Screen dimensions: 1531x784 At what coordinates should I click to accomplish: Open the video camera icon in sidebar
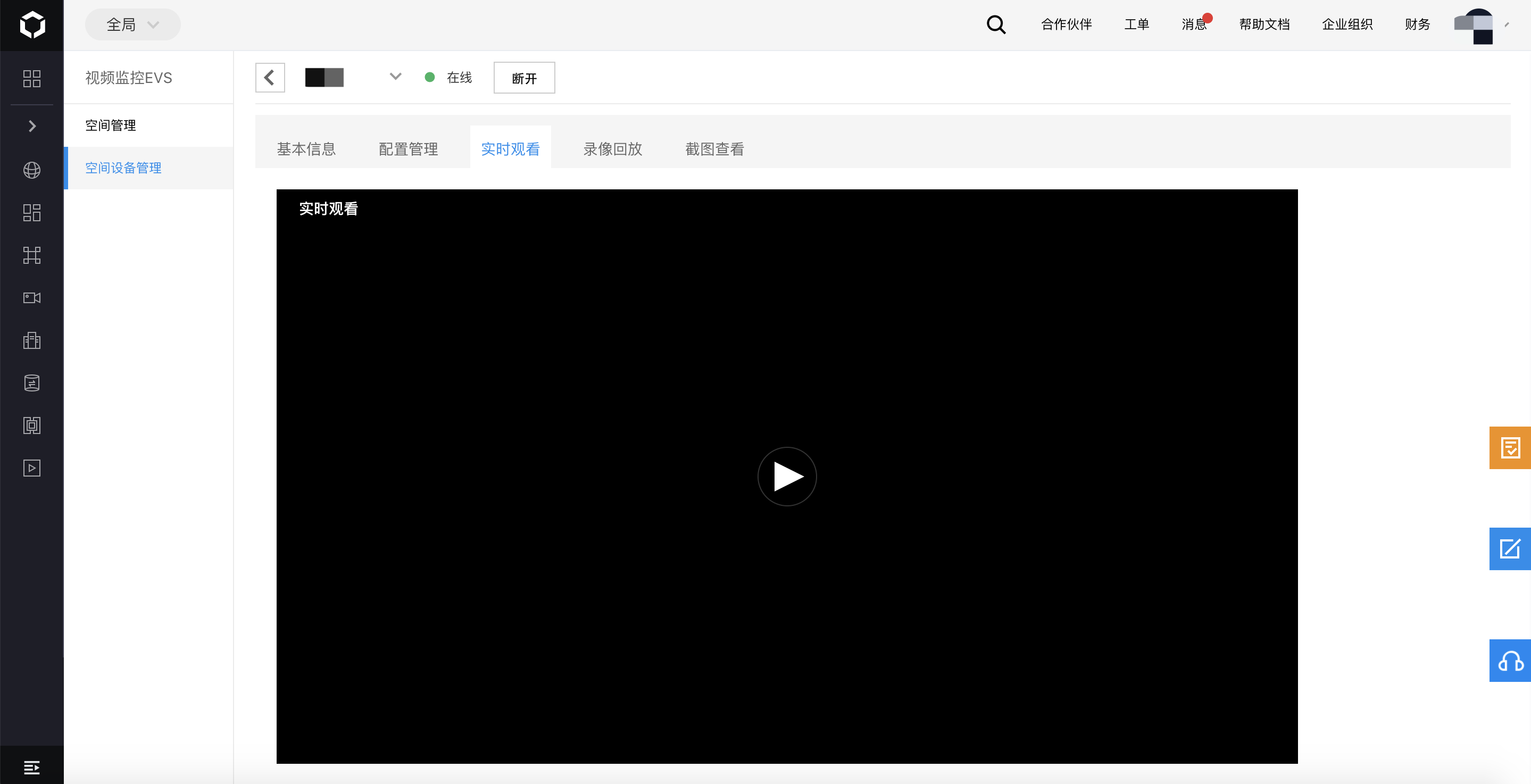[x=31, y=298]
